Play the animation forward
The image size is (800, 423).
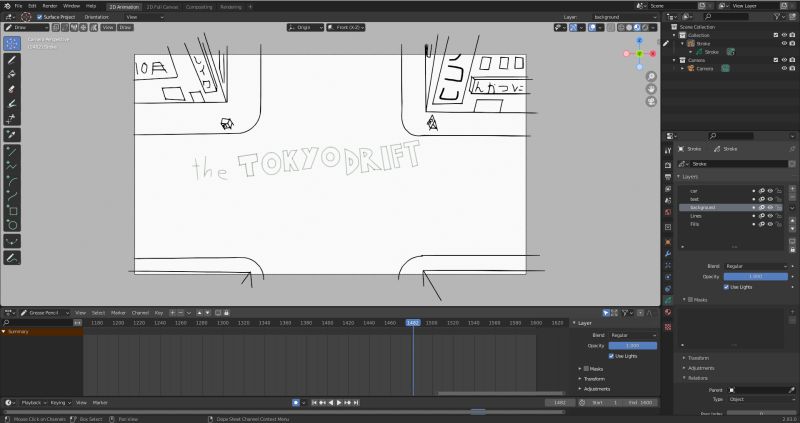coord(339,403)
